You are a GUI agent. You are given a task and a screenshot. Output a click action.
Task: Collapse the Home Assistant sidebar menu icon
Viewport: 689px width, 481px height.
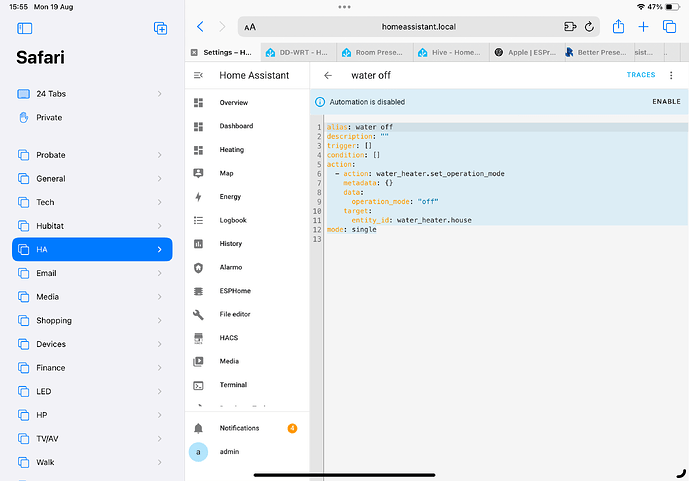click(x=198, y=76)
